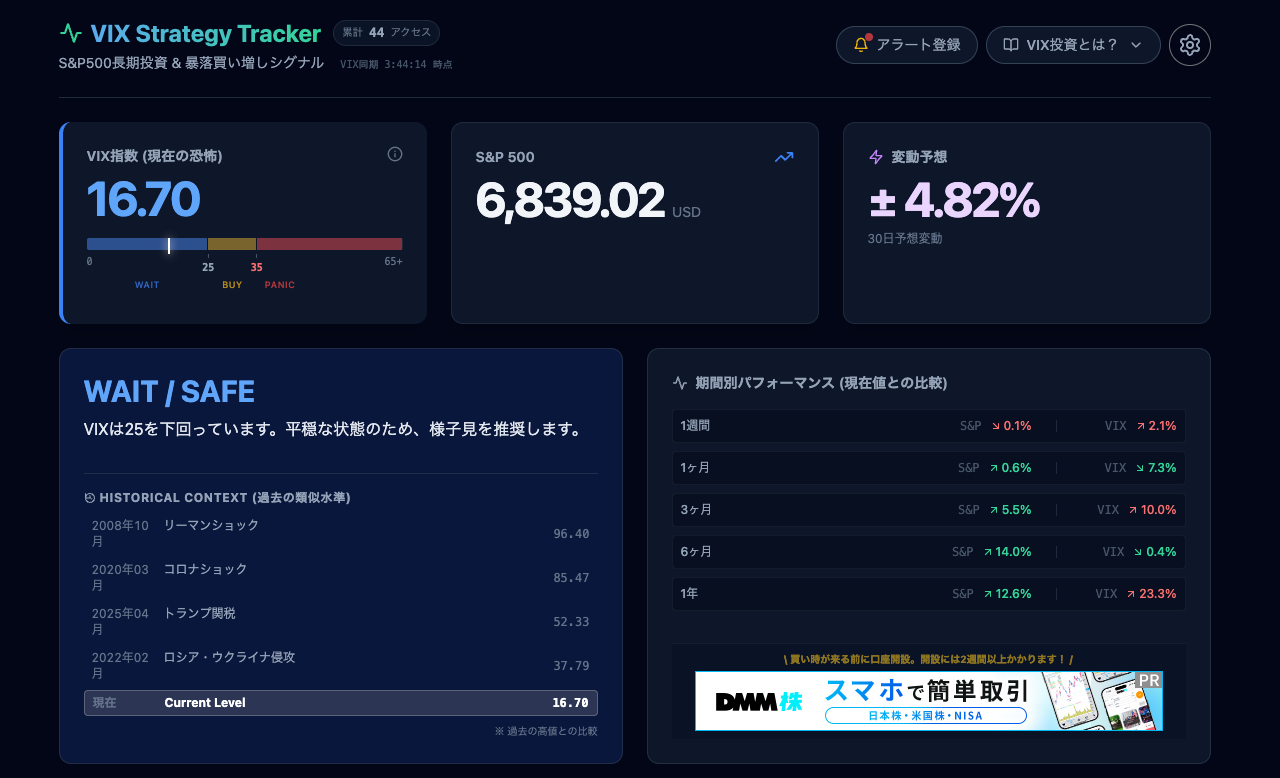1280x778 pixels.
Task: Click the trending-up arrow icon on S&P 500 card
Action: 784,157
